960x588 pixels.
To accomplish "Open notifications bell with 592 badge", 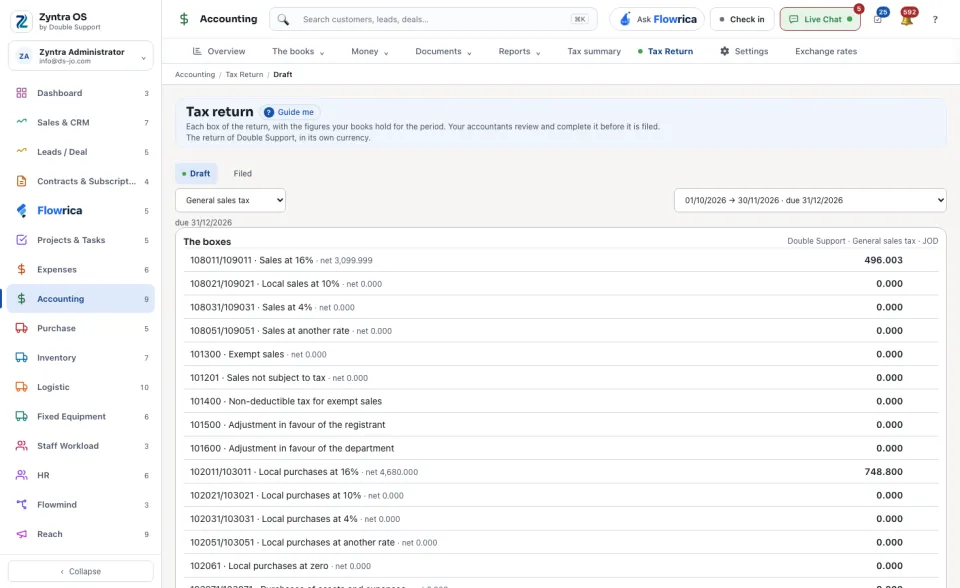I will [907, 19].
